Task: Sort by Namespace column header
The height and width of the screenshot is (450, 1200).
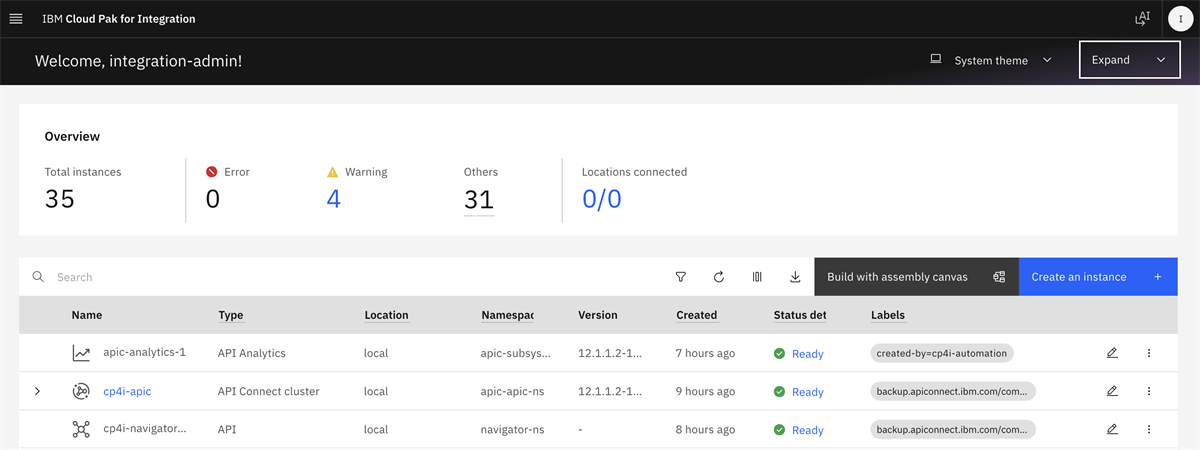Action: tap(507, 315)
